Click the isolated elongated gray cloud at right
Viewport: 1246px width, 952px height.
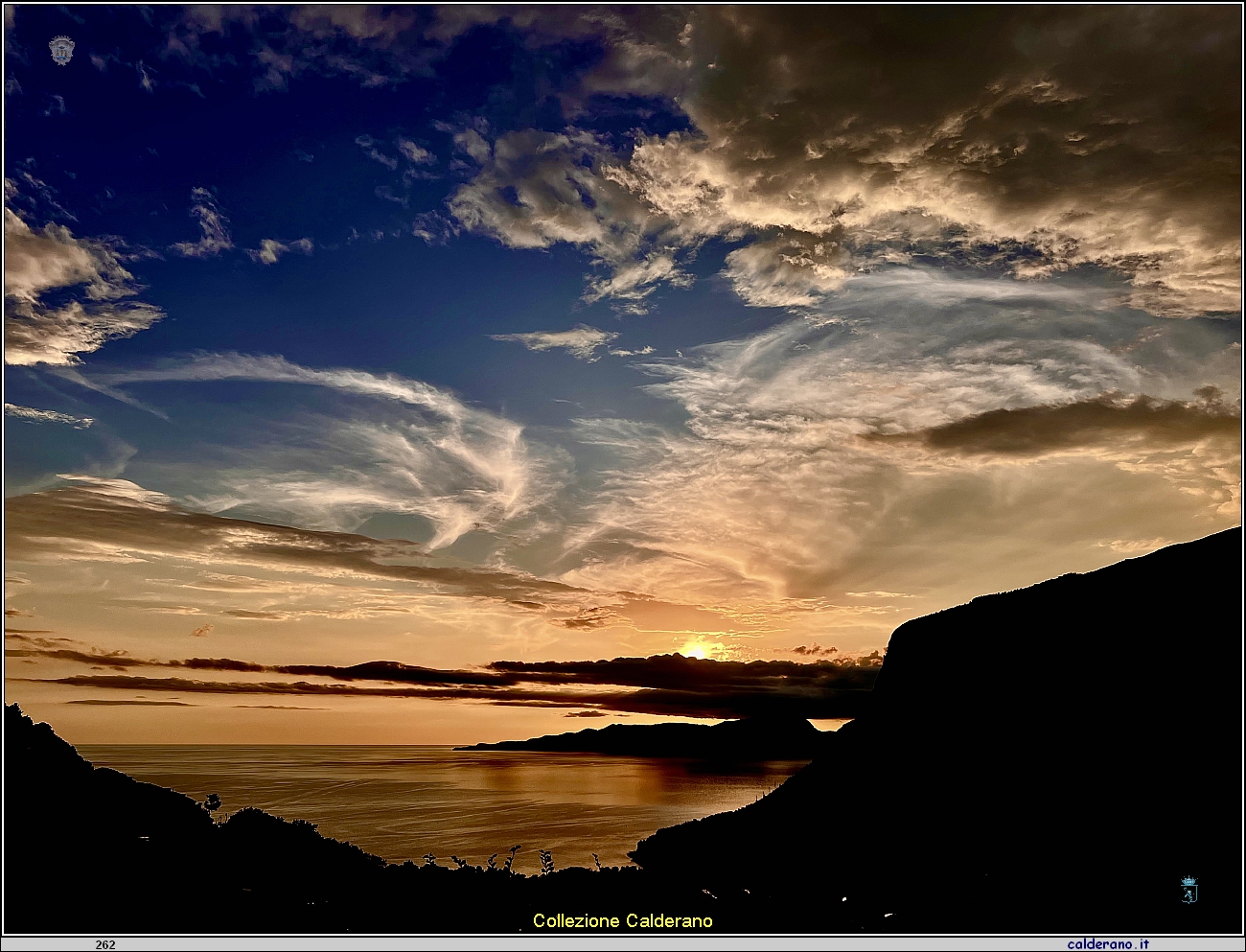coord(1064,430)
